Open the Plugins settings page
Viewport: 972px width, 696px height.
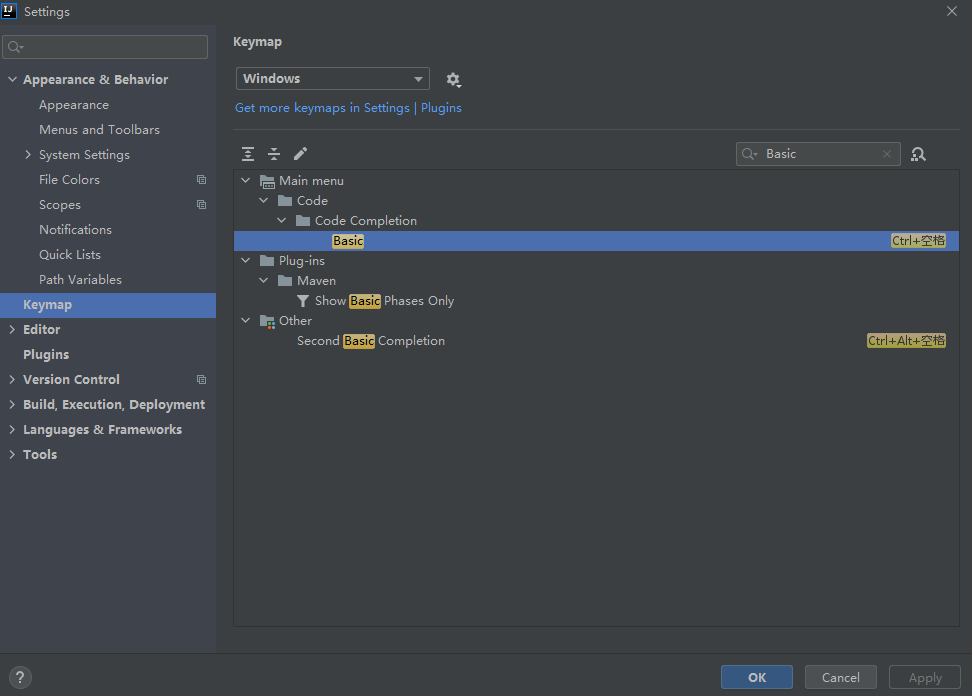(x=46, y=355)
